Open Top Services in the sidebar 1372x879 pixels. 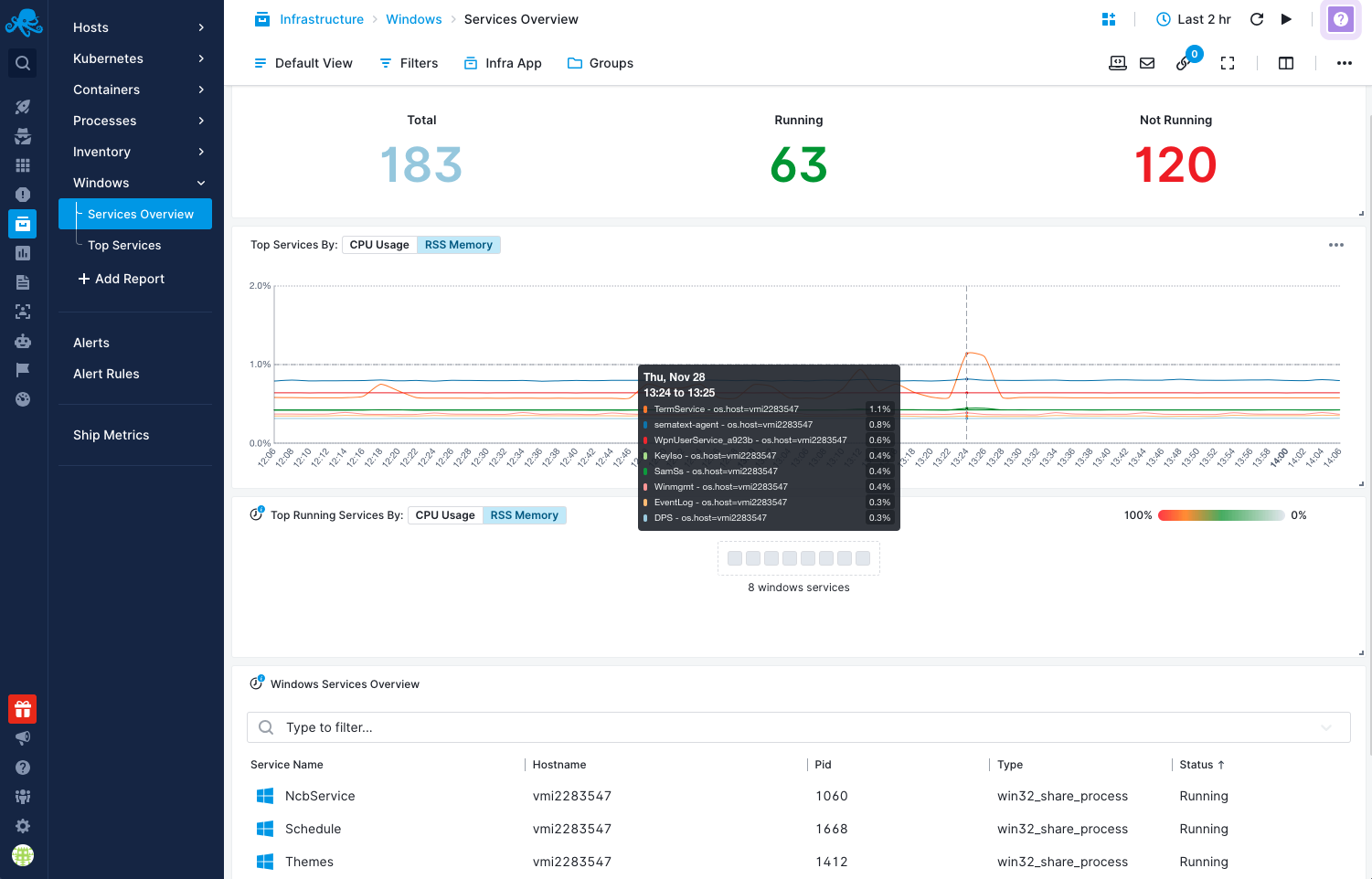124,245
